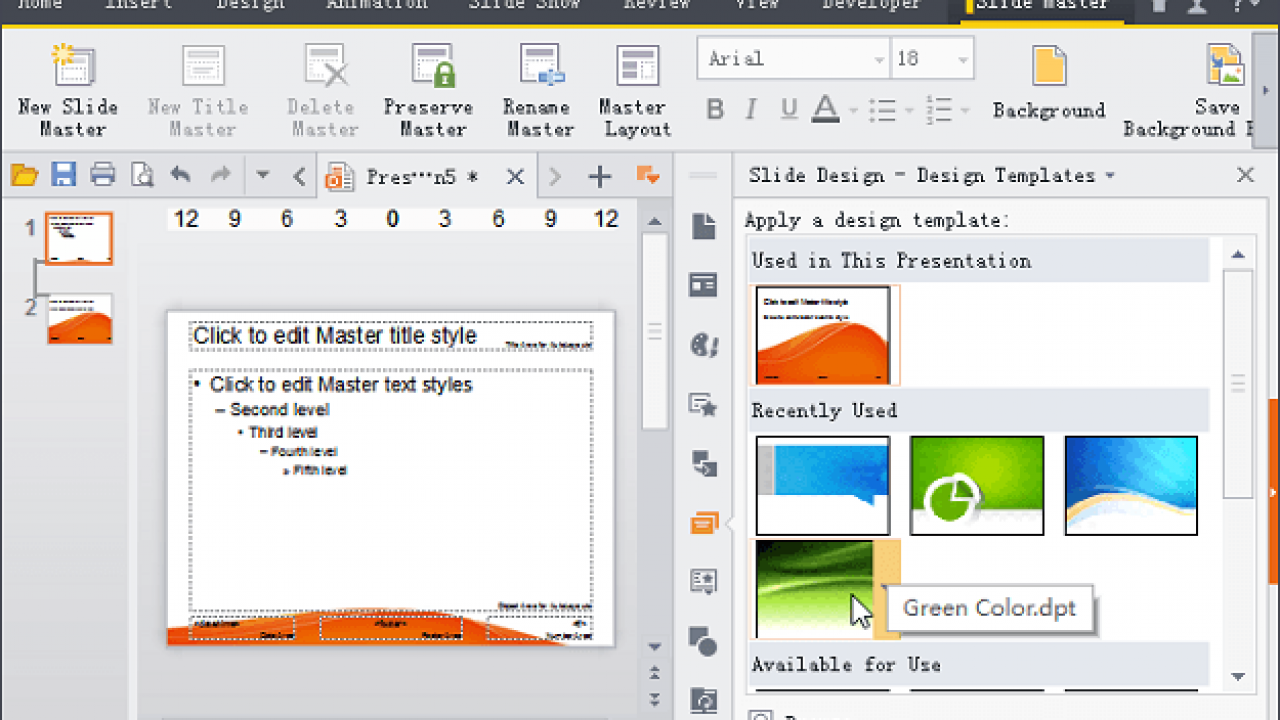Click the Open folder icon
Image resolution: width=1280 pixels, height=720 pixels.
(x=24, y=176)
